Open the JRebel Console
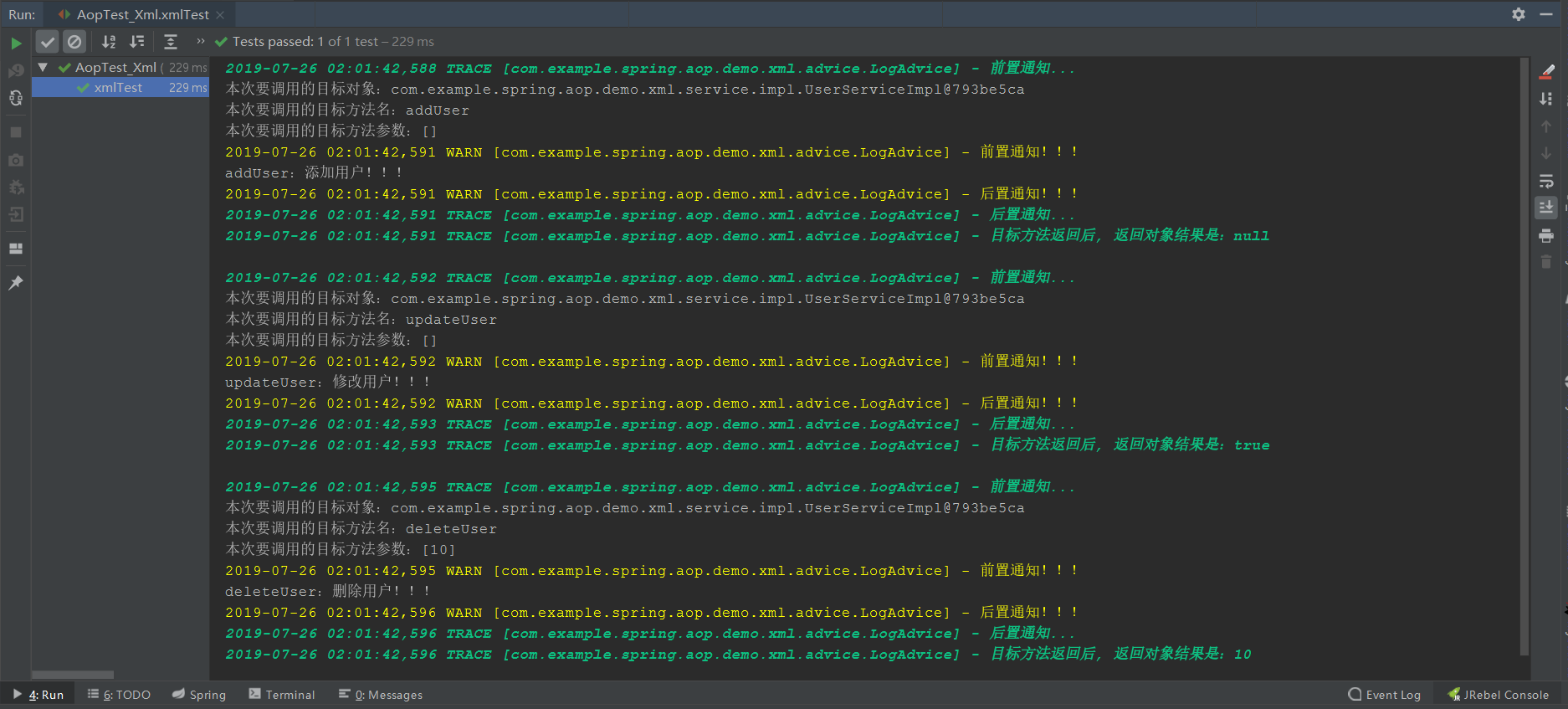Screen dimensions: 1568x709 coord(1499,695)
